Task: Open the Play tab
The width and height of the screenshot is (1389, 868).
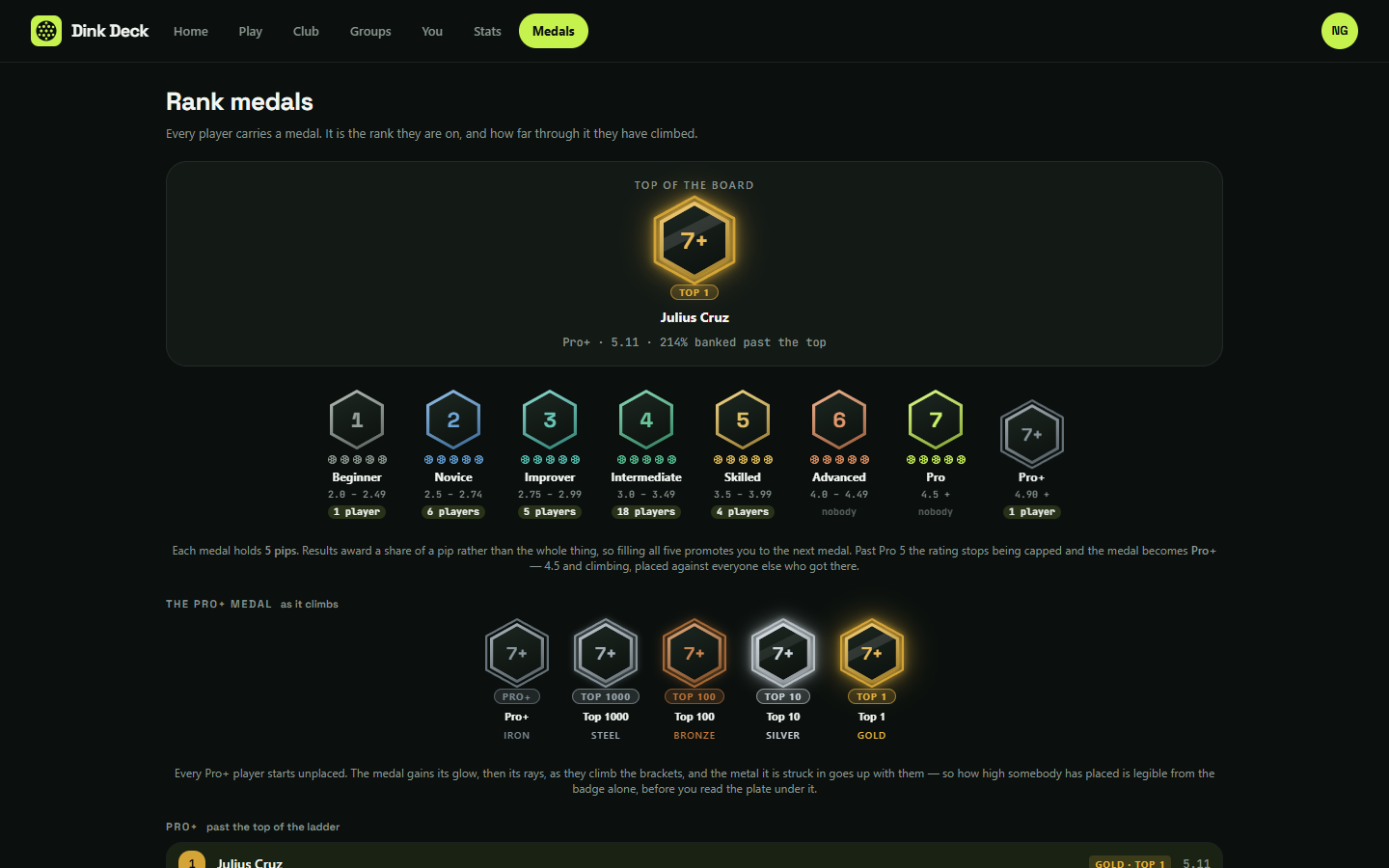Action: [x=251, y=31]
